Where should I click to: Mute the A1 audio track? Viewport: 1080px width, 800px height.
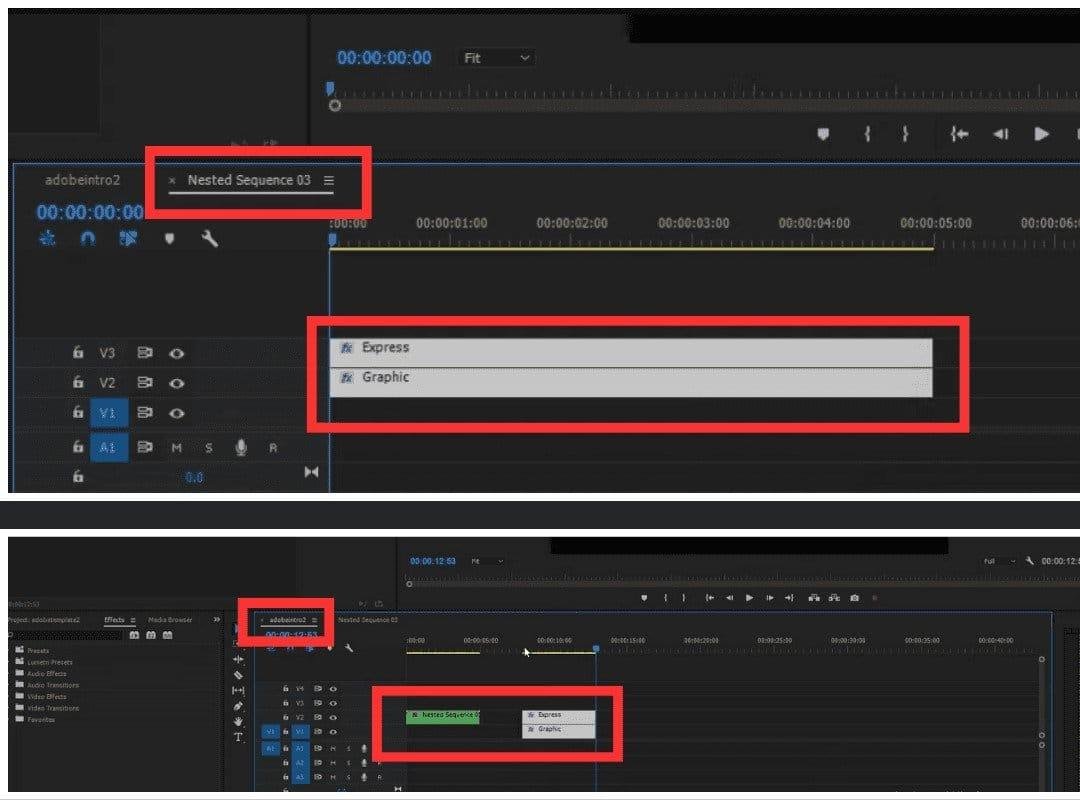click(177, 447)
